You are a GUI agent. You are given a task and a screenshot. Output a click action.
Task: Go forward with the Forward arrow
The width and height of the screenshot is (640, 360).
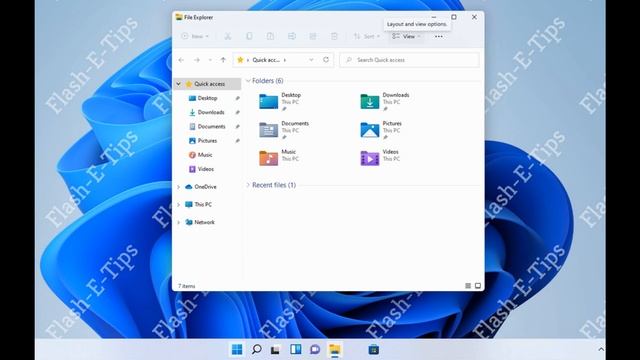point(197,60)
